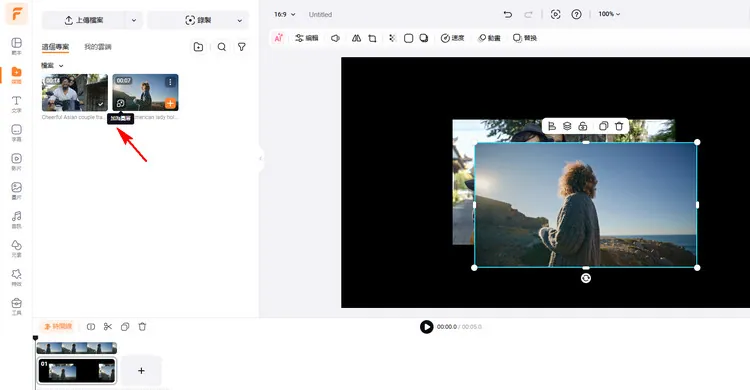
Task: Click the remove background sparkle tool
Action: [x=392, y=38]
